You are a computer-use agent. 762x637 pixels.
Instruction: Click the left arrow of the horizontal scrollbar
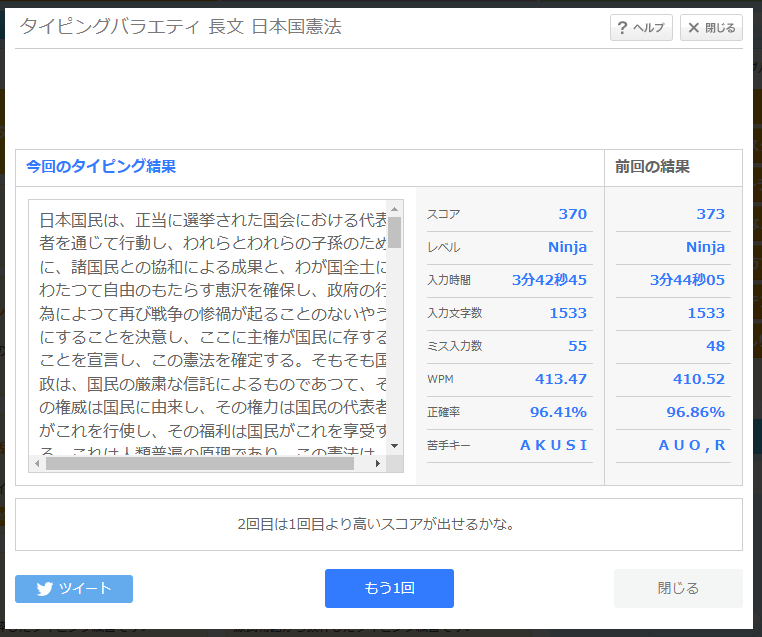coord(37,464)
